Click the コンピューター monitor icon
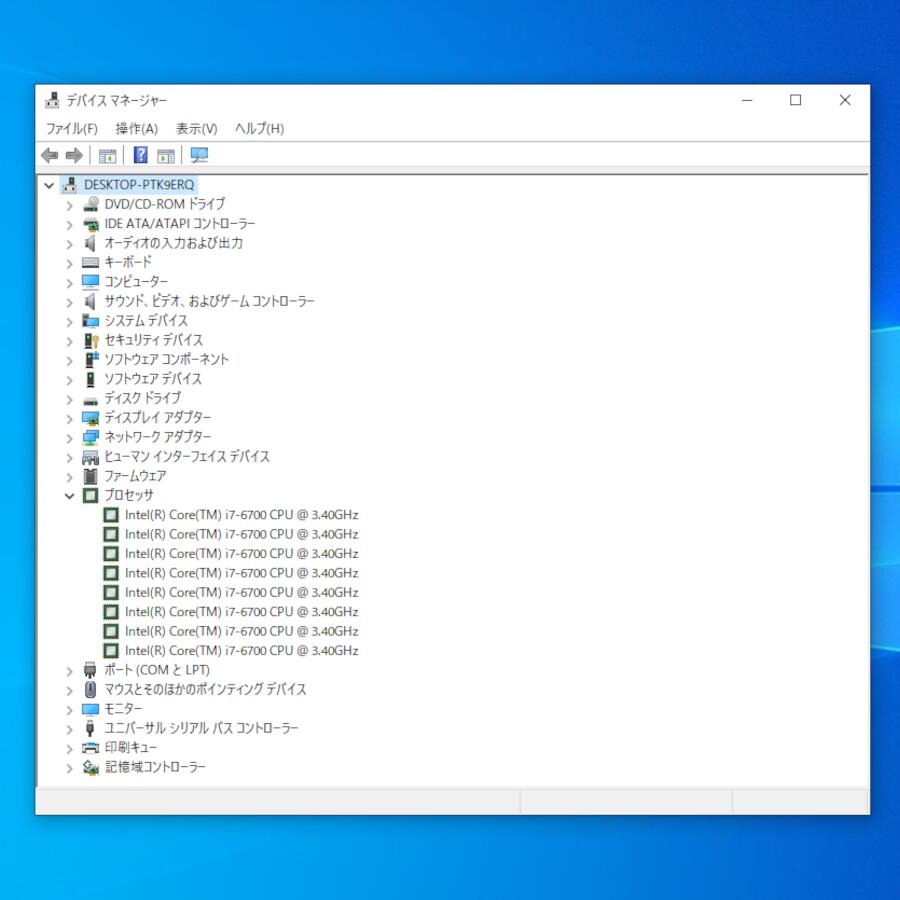 (x=91, y=282)
